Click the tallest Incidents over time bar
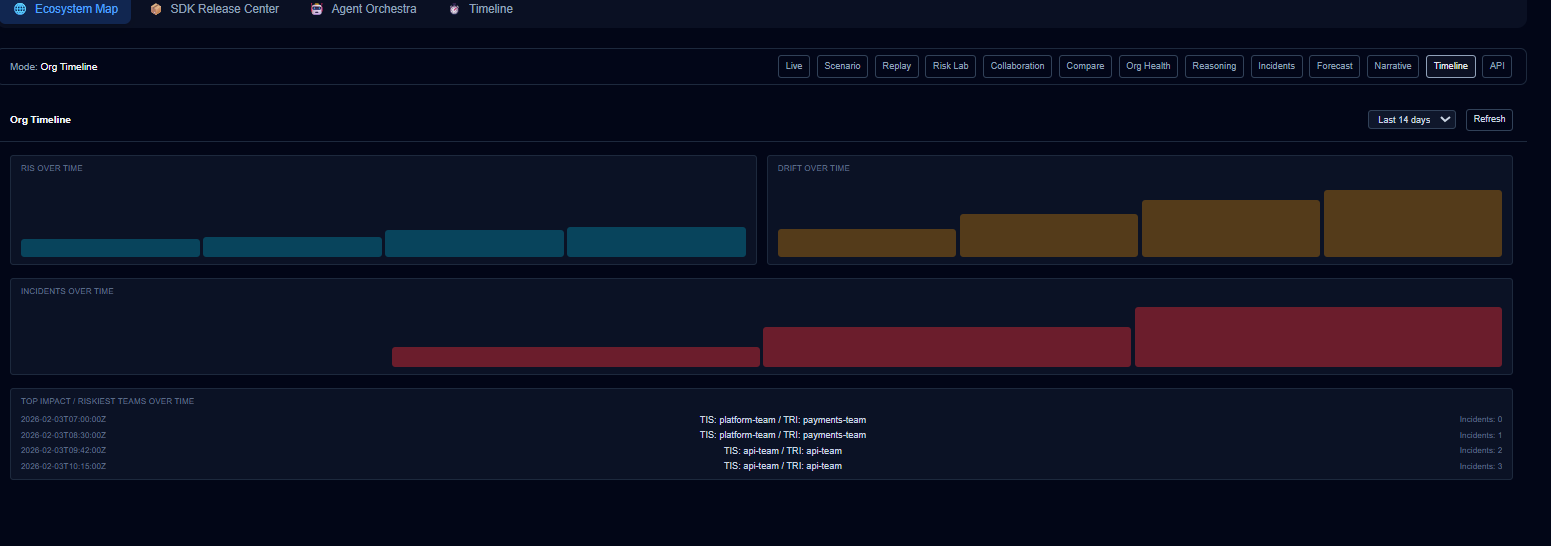The height and width of the screenshot is (546, 1551). tap(1318, 337)
